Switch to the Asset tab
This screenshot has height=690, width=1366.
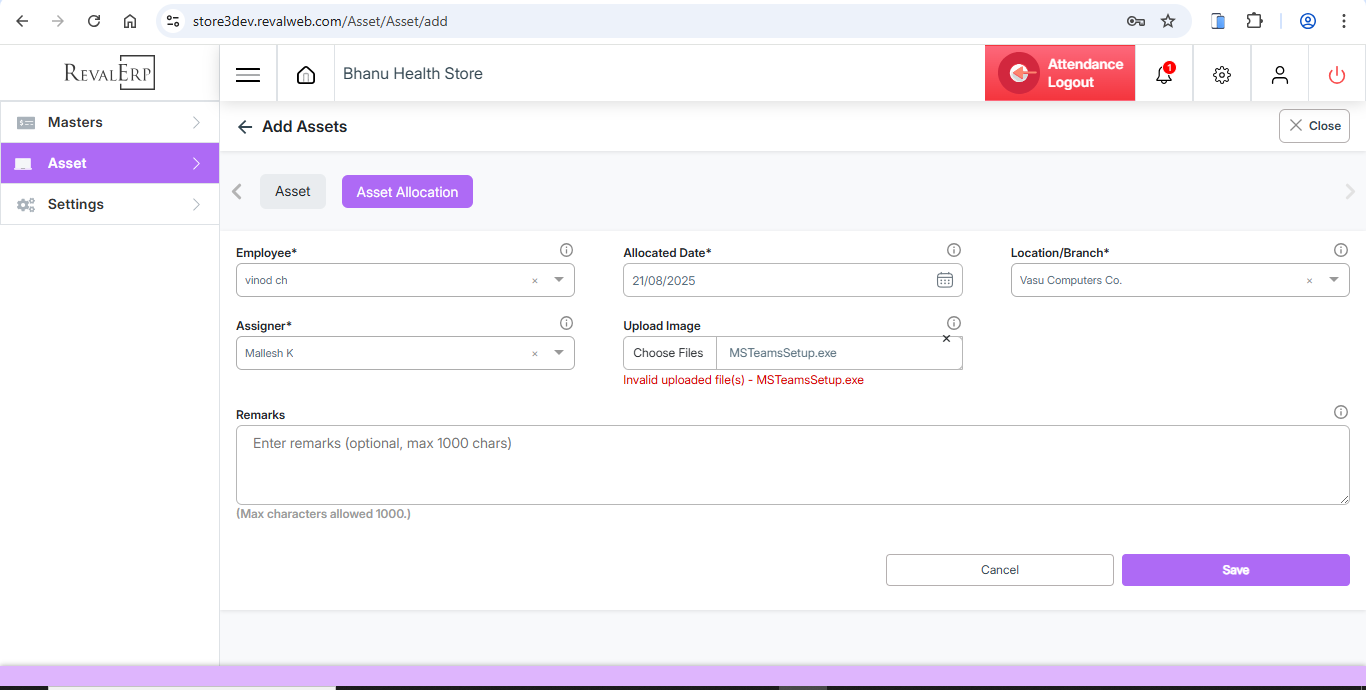coord(293,192)
